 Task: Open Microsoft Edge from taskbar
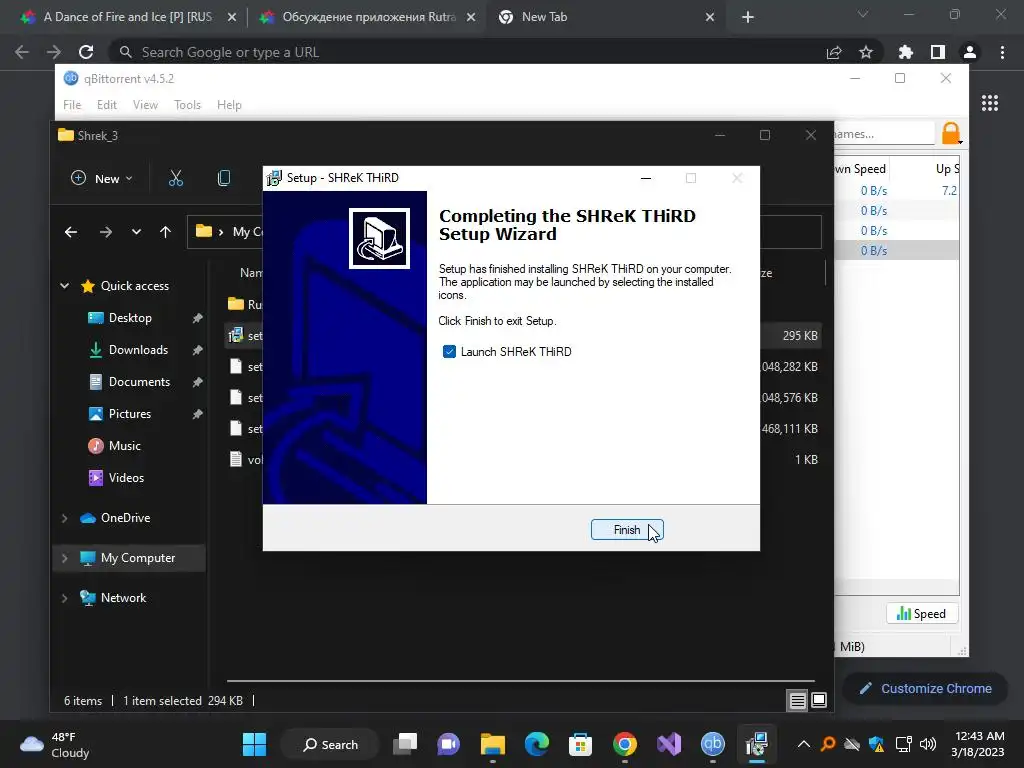536,744
